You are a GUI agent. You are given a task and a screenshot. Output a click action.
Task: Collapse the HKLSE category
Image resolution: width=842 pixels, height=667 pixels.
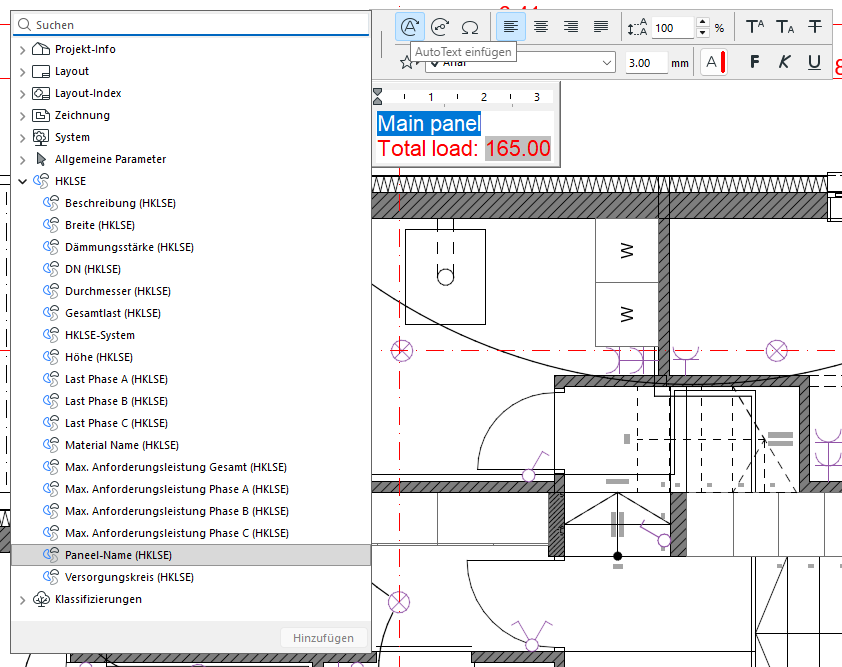pos(22,182)
